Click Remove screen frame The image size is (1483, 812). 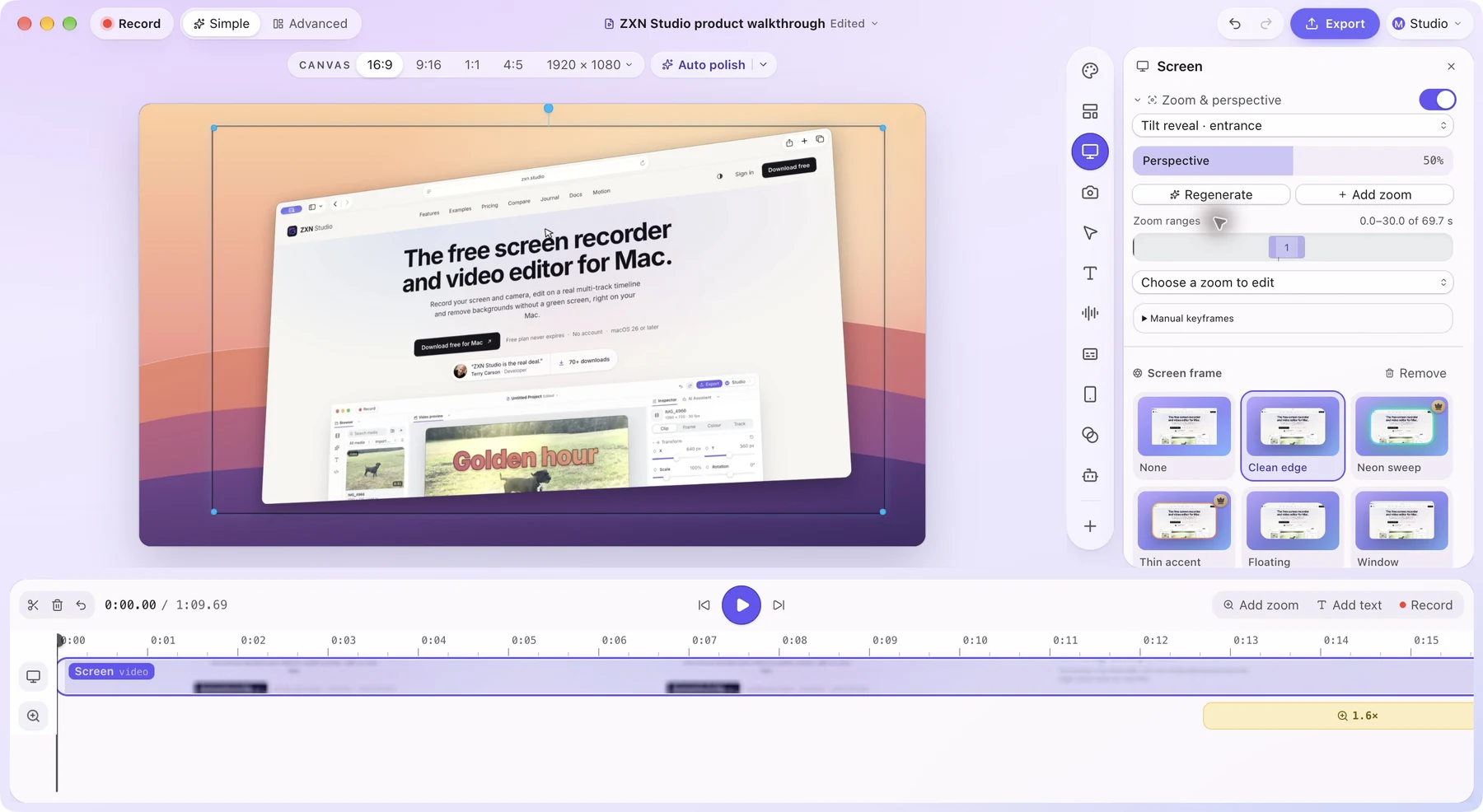tap(1415, 374)
